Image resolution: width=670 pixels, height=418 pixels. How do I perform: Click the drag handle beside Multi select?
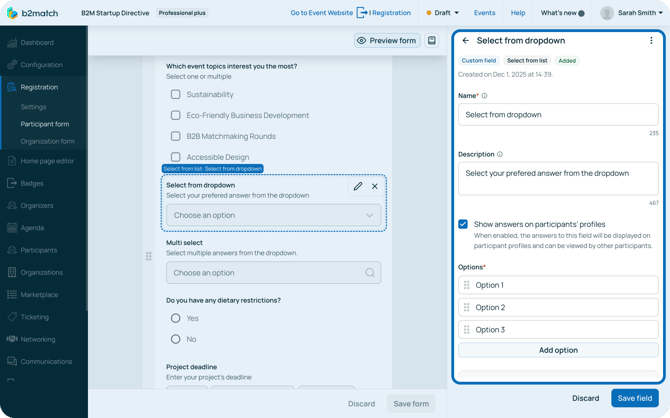(149, 256)
